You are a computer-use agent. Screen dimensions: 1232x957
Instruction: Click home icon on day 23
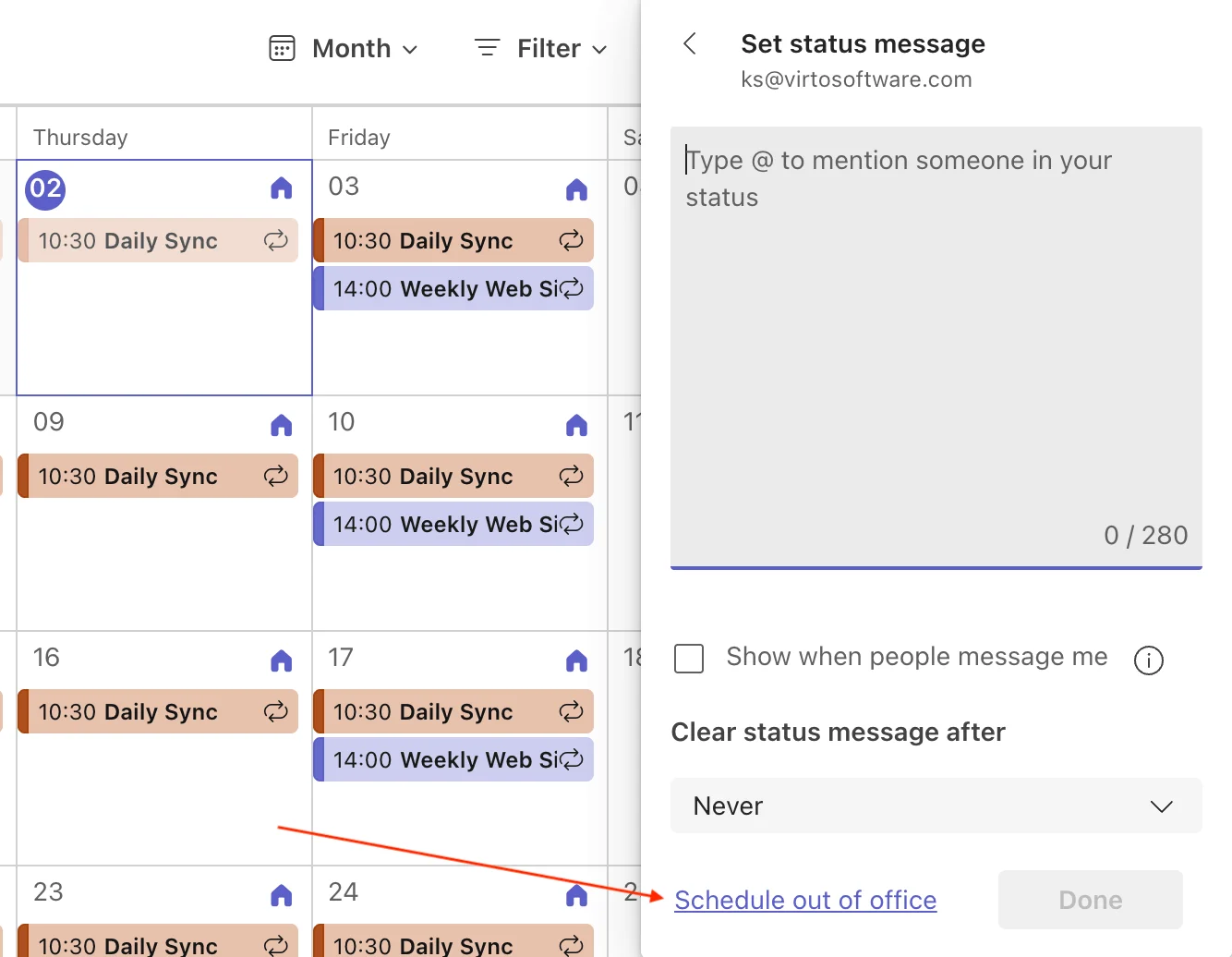pyautogui.click(x=282, y=895)
